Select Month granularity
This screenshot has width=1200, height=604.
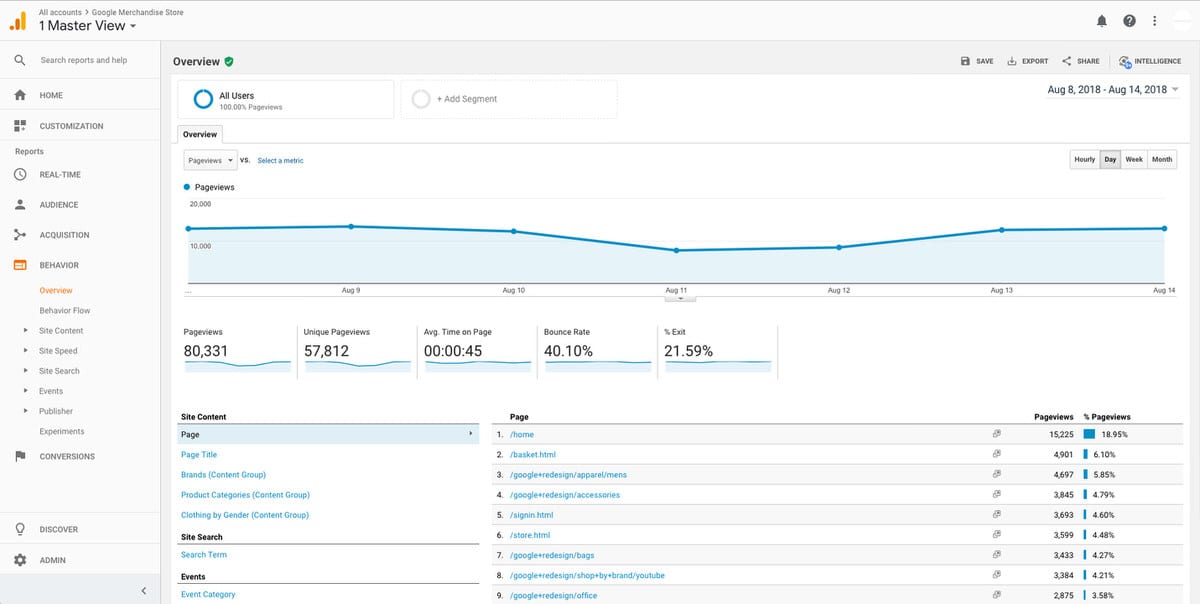coord(1161,159)
